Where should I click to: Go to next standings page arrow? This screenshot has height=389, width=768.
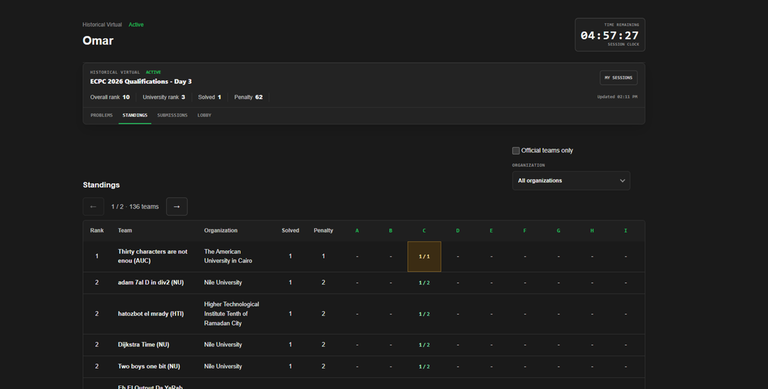pyautogui.click(x=177, y=207)
